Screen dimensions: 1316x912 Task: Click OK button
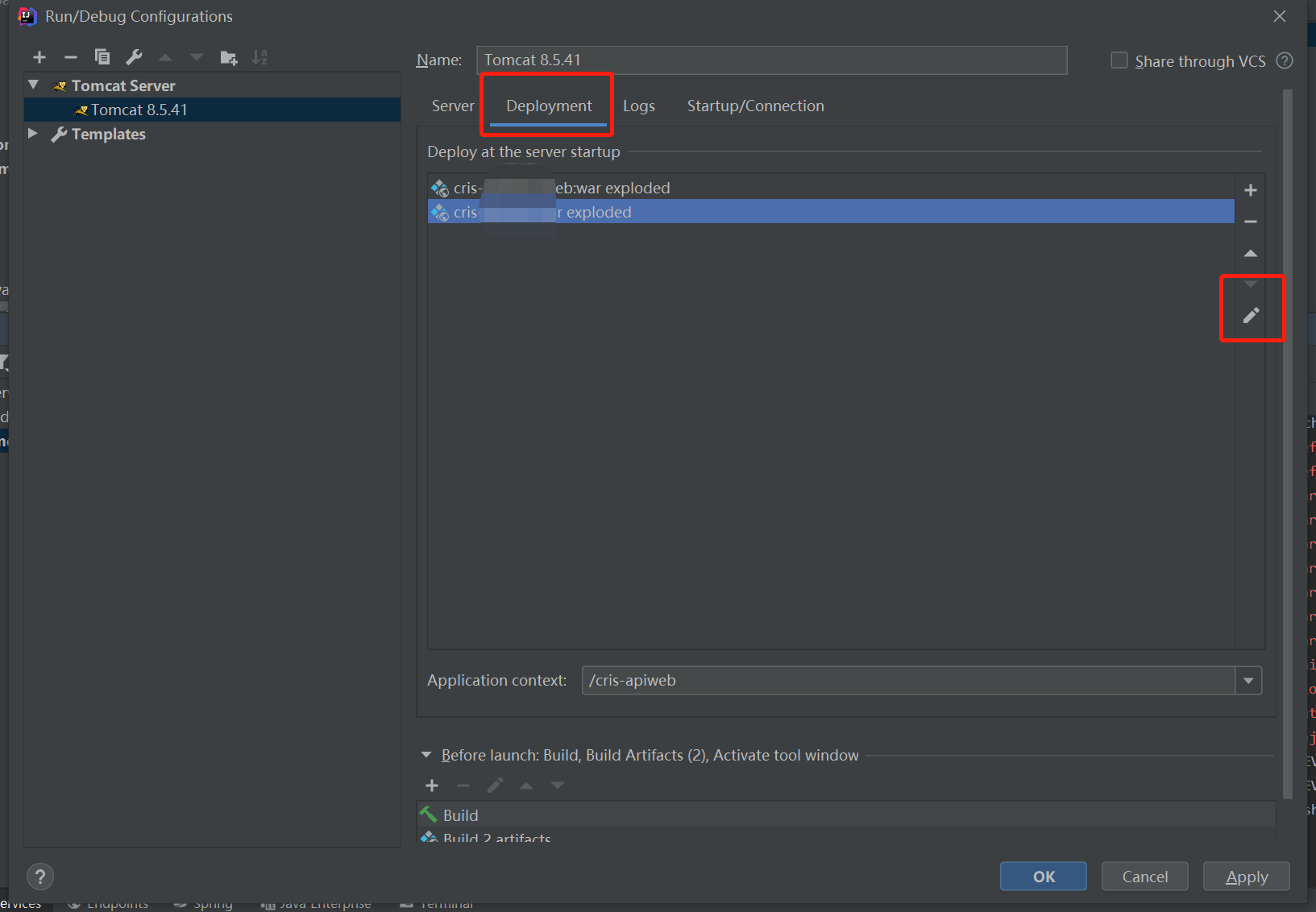tap(1044, 877)
